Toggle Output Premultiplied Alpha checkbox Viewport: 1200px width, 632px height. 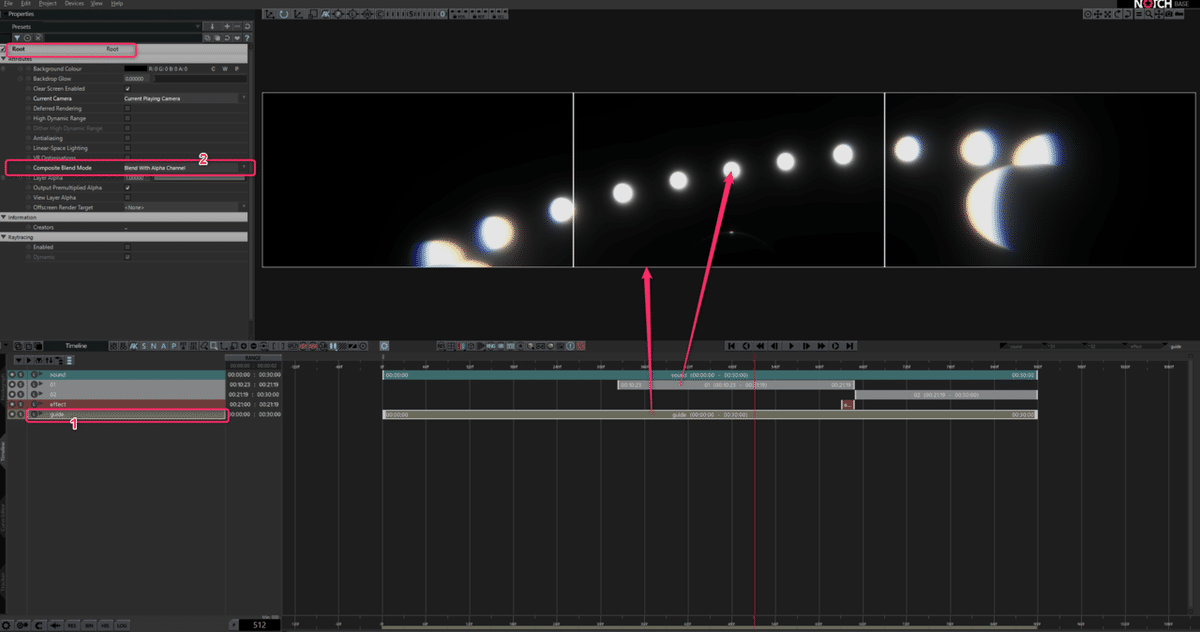pyautogui.click(x=127, y=187)
